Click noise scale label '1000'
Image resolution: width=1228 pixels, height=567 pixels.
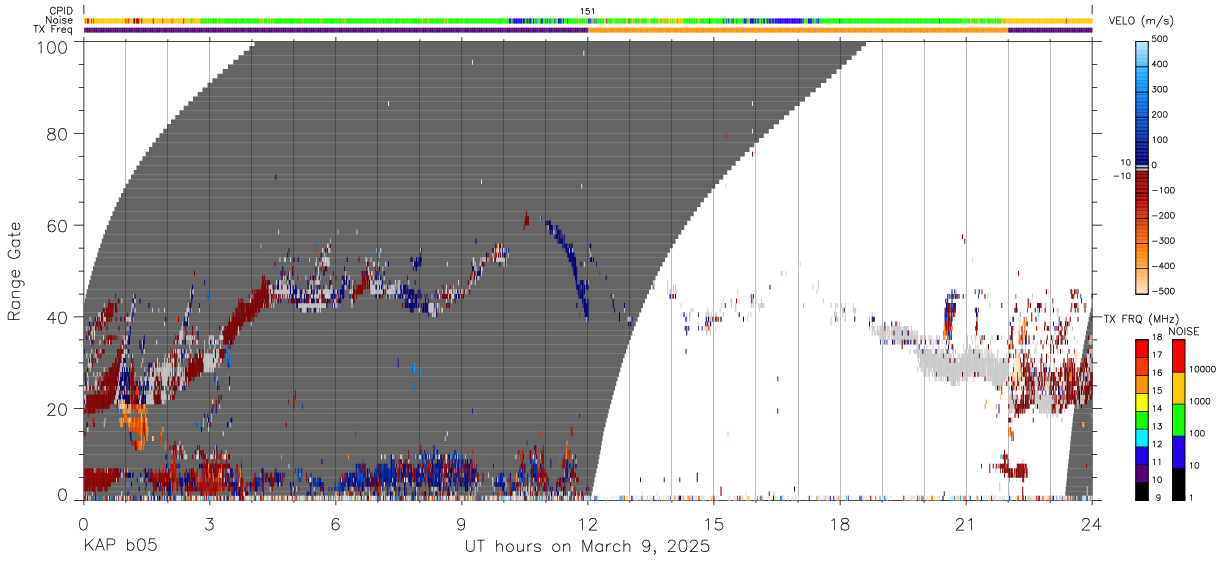1200,402
